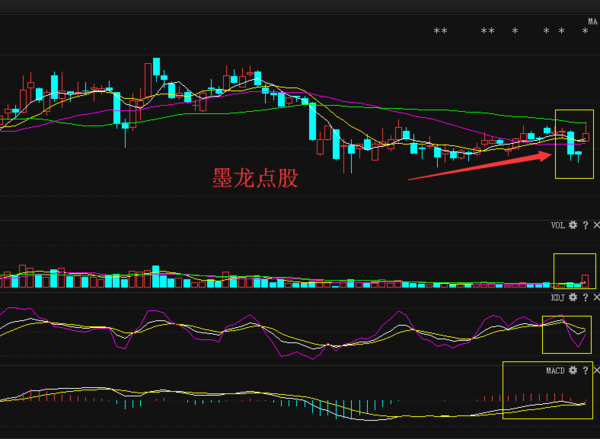Open the KDJ indicator settings gear

point(572,297)
